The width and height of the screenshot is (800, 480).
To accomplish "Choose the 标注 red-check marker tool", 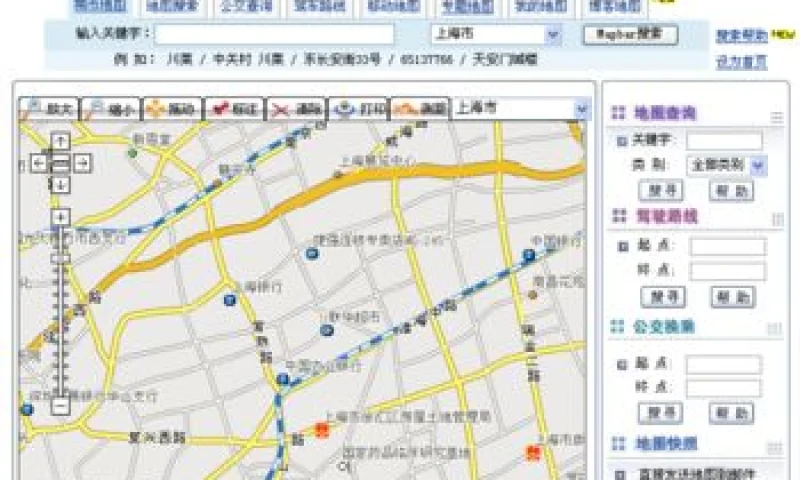I will click(x=234, y=109).
